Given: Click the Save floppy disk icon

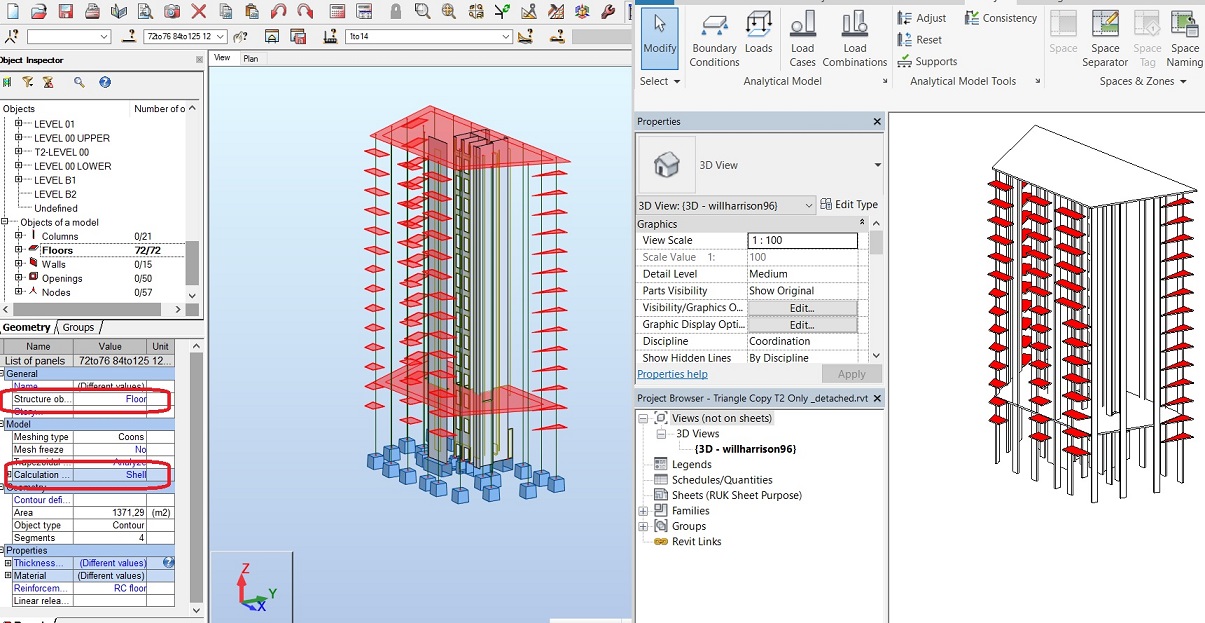Looking at the screenshot, I should click(x=65, y=12).
